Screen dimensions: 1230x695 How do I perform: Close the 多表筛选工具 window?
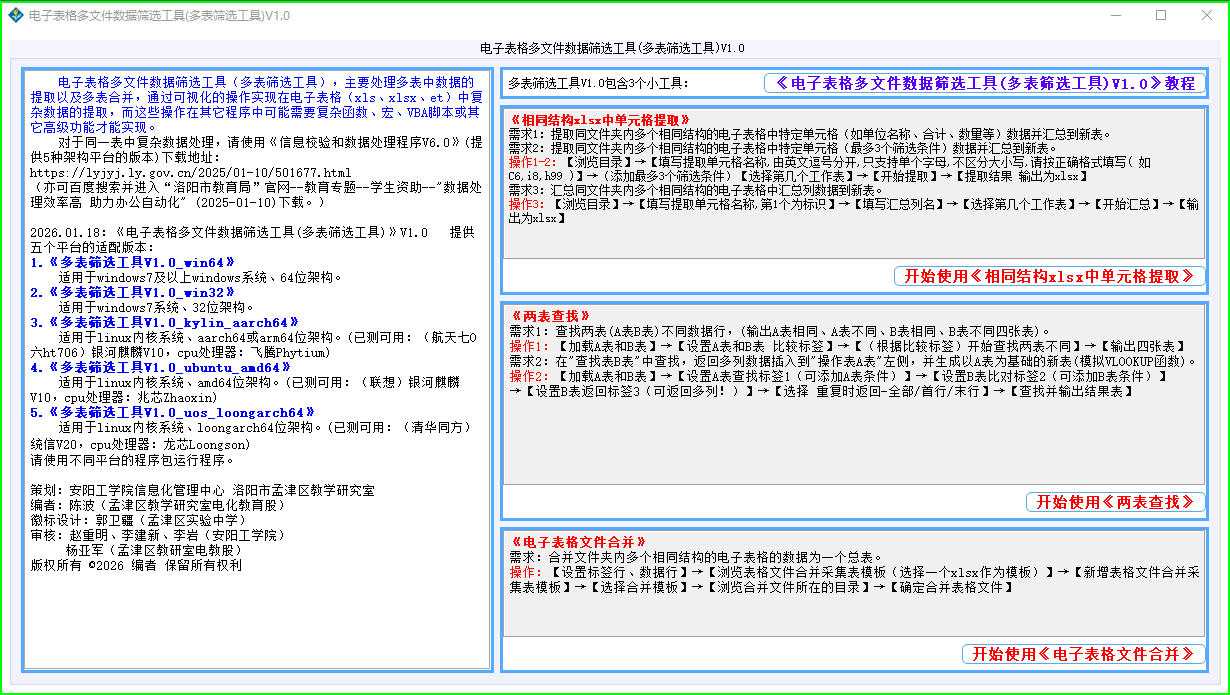tap(1206, 16)
